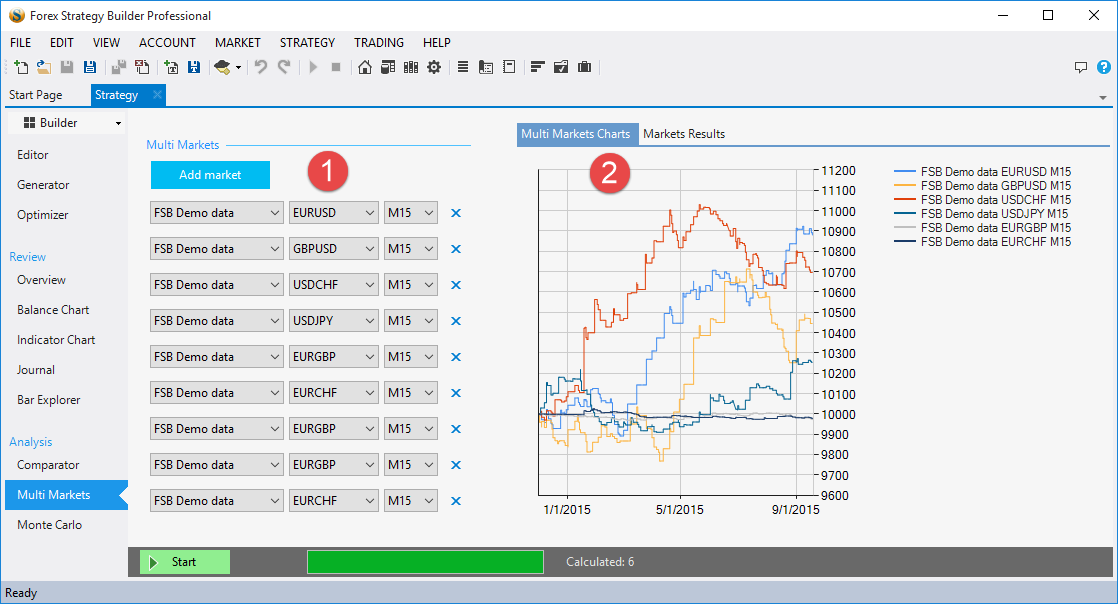Open help with the blue question mark
This screenshot has width=1118, height=604.
pos(1104,67)
